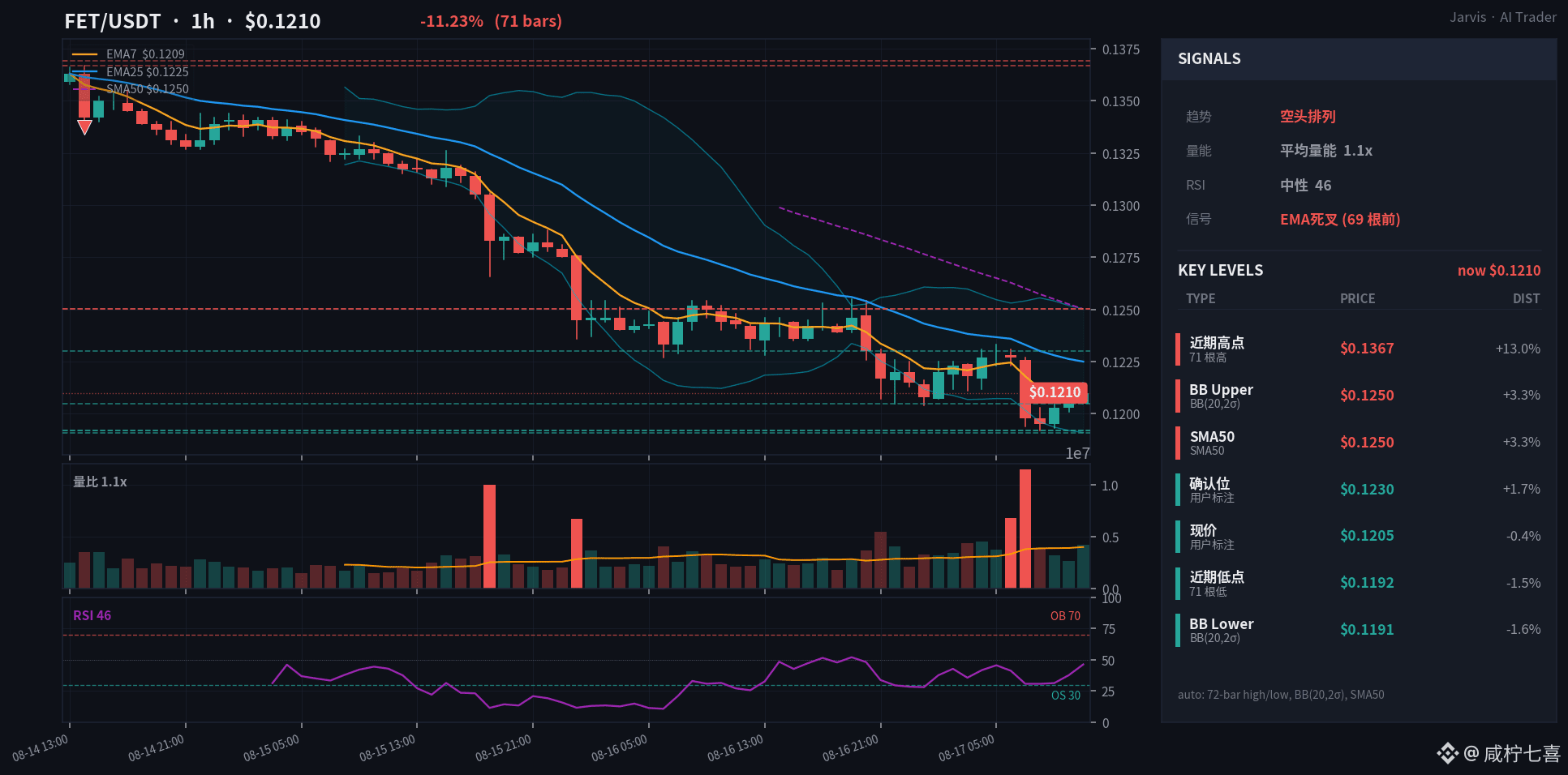Viewport: 1568px width, 775px height.
Task: Click the 08-16 13:00 time axis label
Action: pos(736,748)
